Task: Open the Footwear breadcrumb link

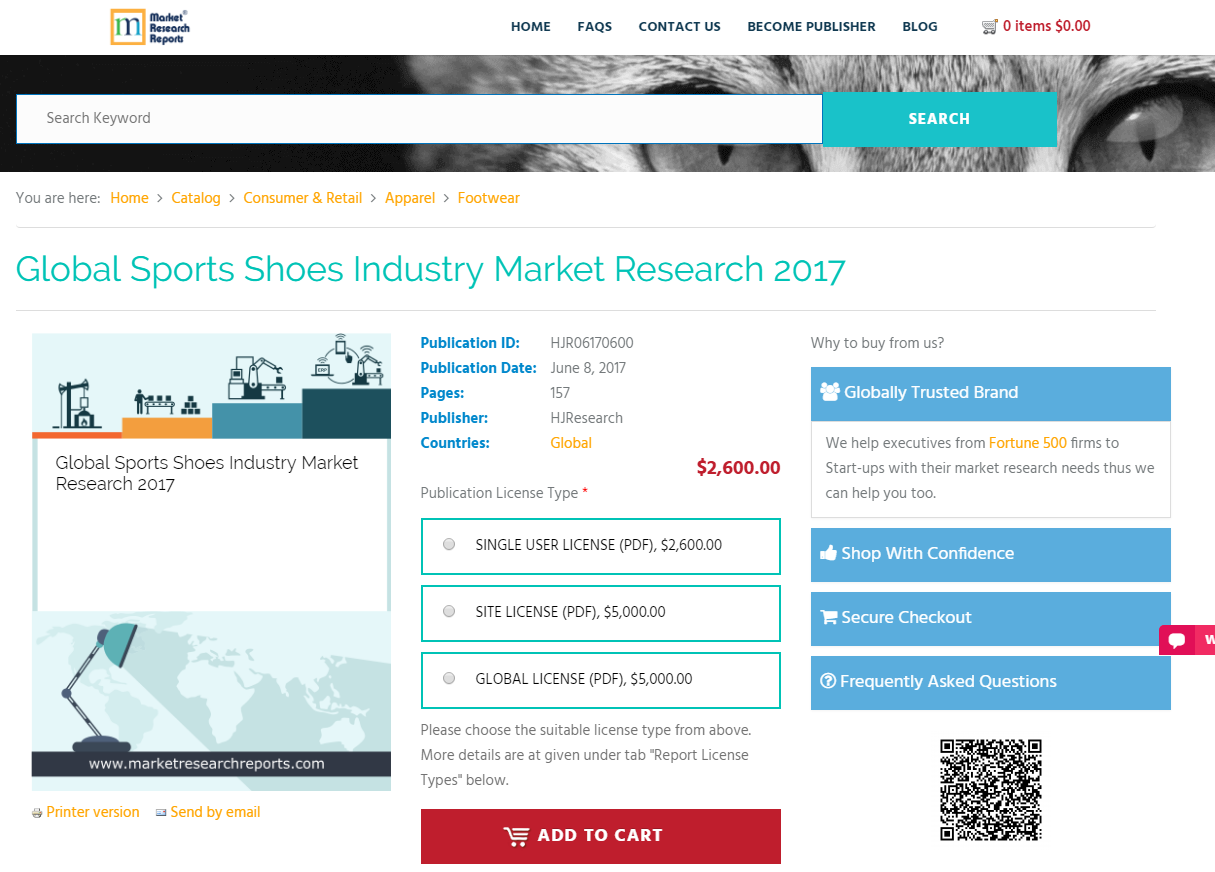Action: 489,198
